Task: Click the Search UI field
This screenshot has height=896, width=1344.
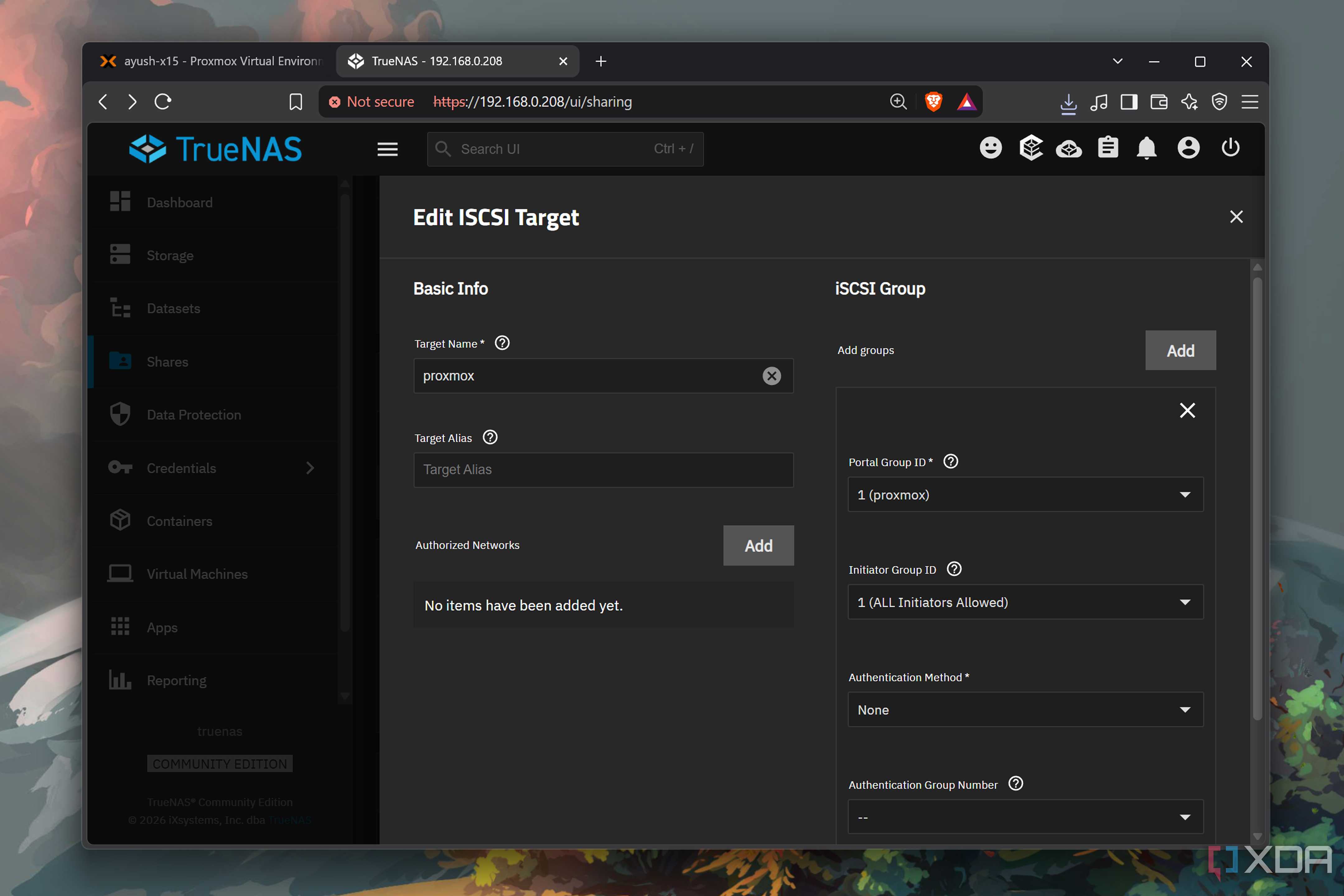Action: pos(565,149)
